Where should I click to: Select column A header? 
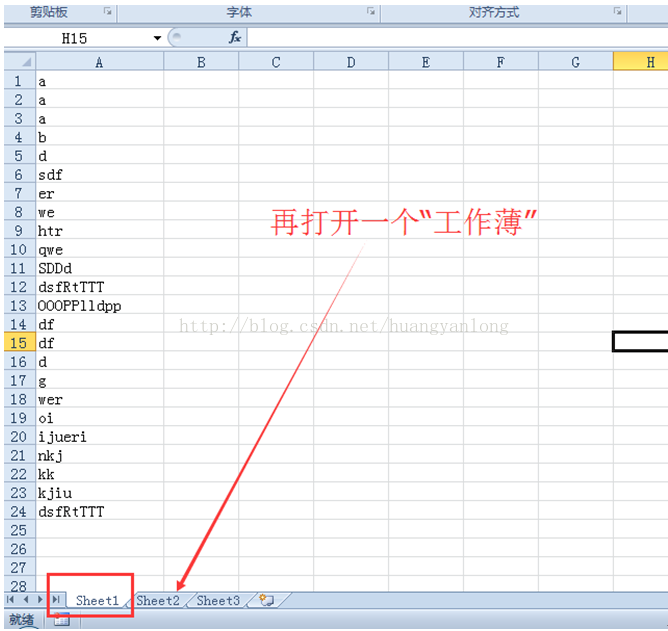click(100, 62)
